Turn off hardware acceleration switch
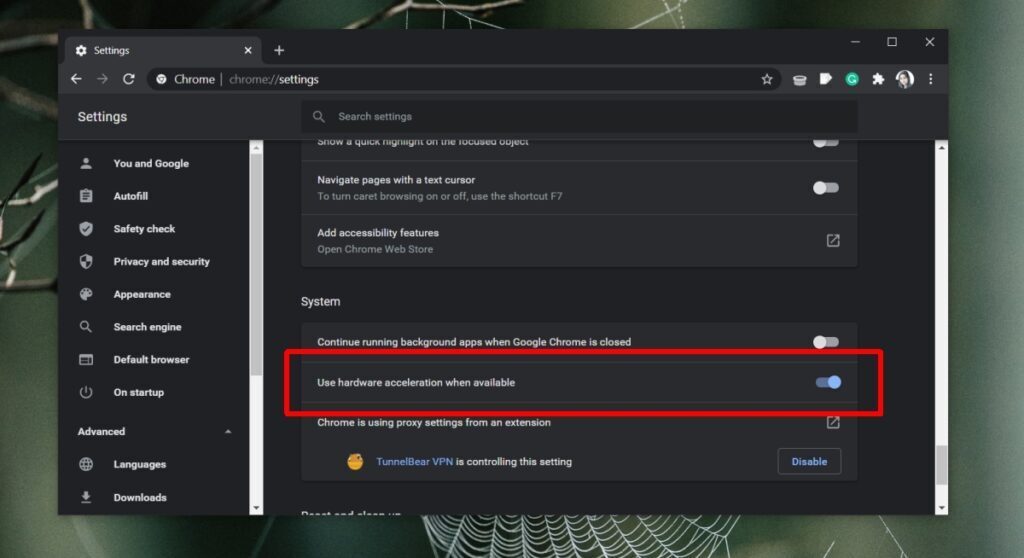 coord(828,382)
